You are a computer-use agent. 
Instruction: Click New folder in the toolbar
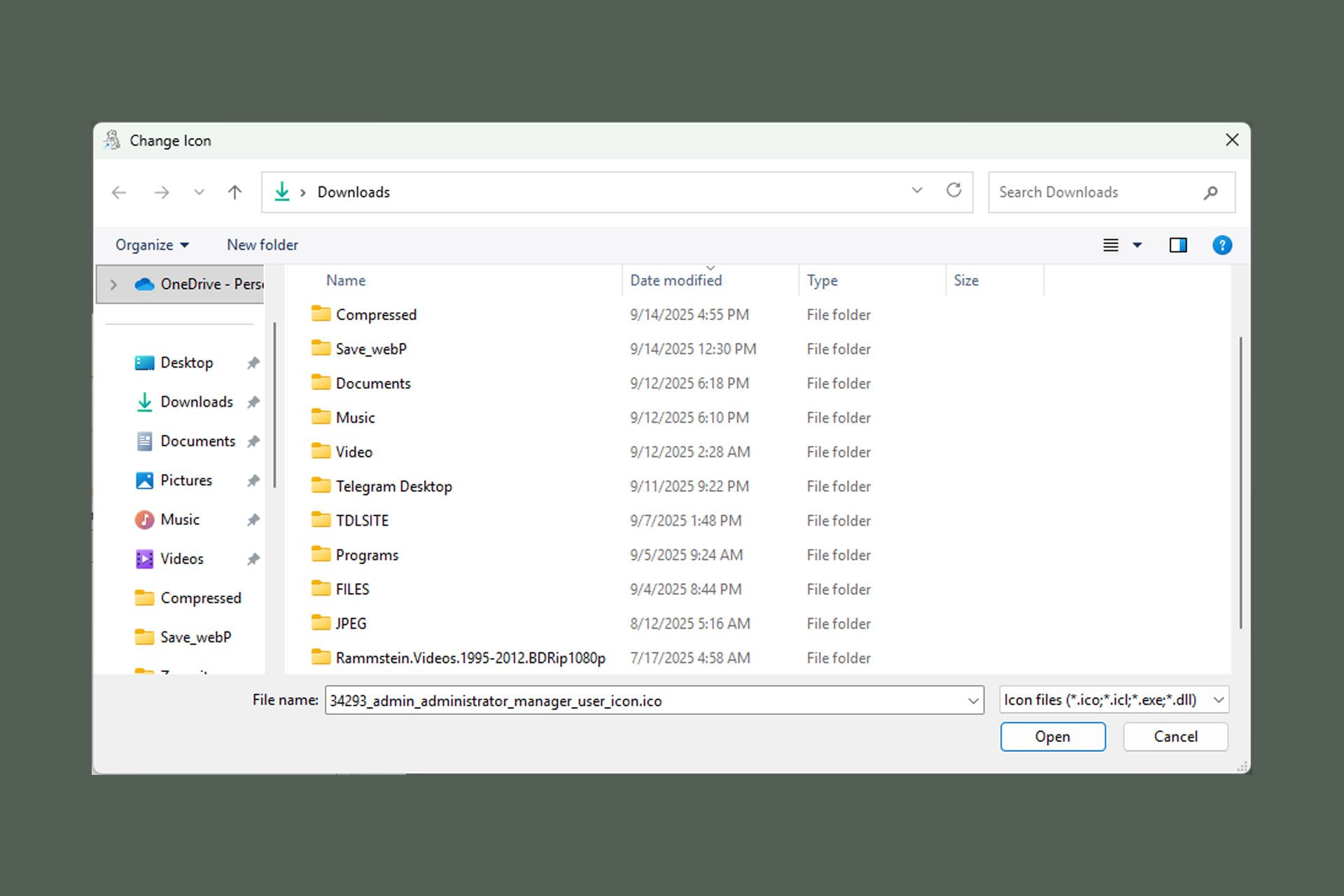click(x=262, y=245)
